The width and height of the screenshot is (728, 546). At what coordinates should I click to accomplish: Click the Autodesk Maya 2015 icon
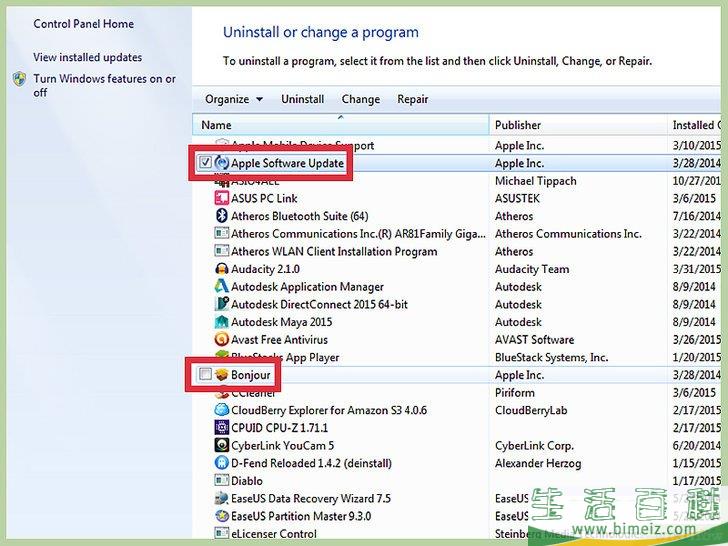tap(221, 321)
